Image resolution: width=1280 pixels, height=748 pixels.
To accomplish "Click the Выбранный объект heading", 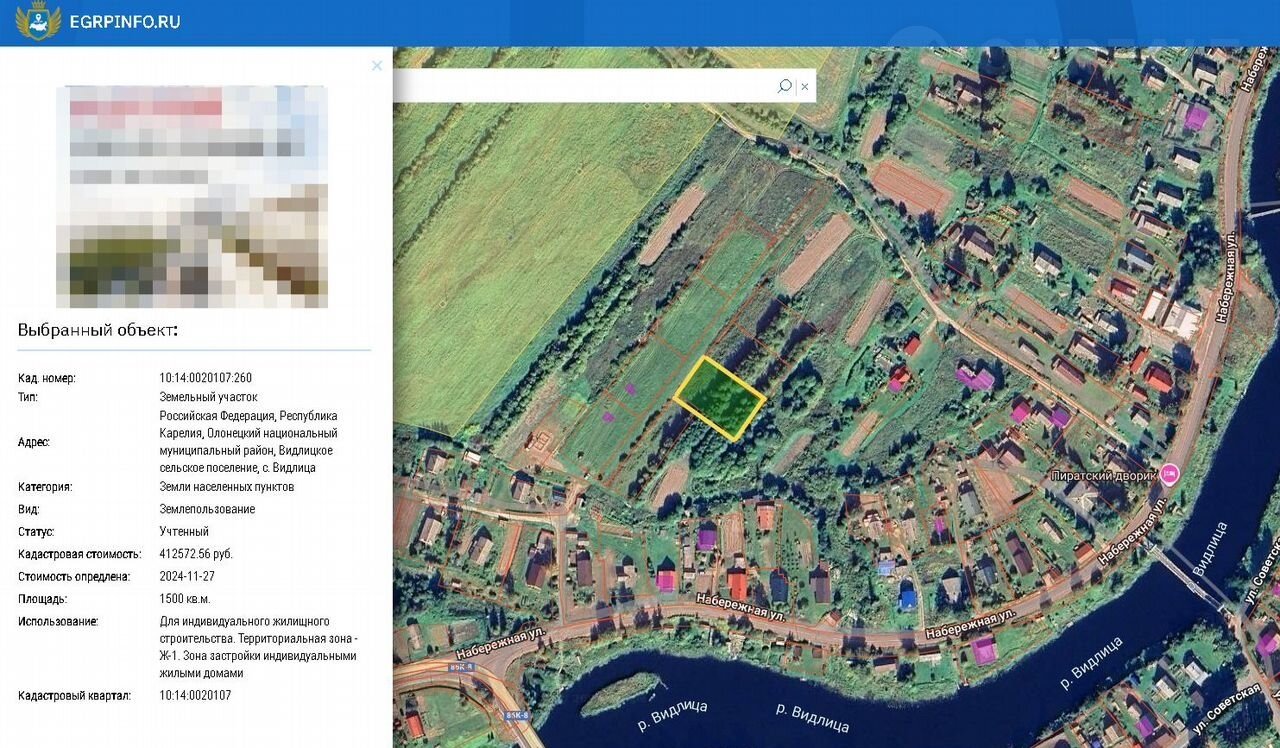I will (98, 330).
